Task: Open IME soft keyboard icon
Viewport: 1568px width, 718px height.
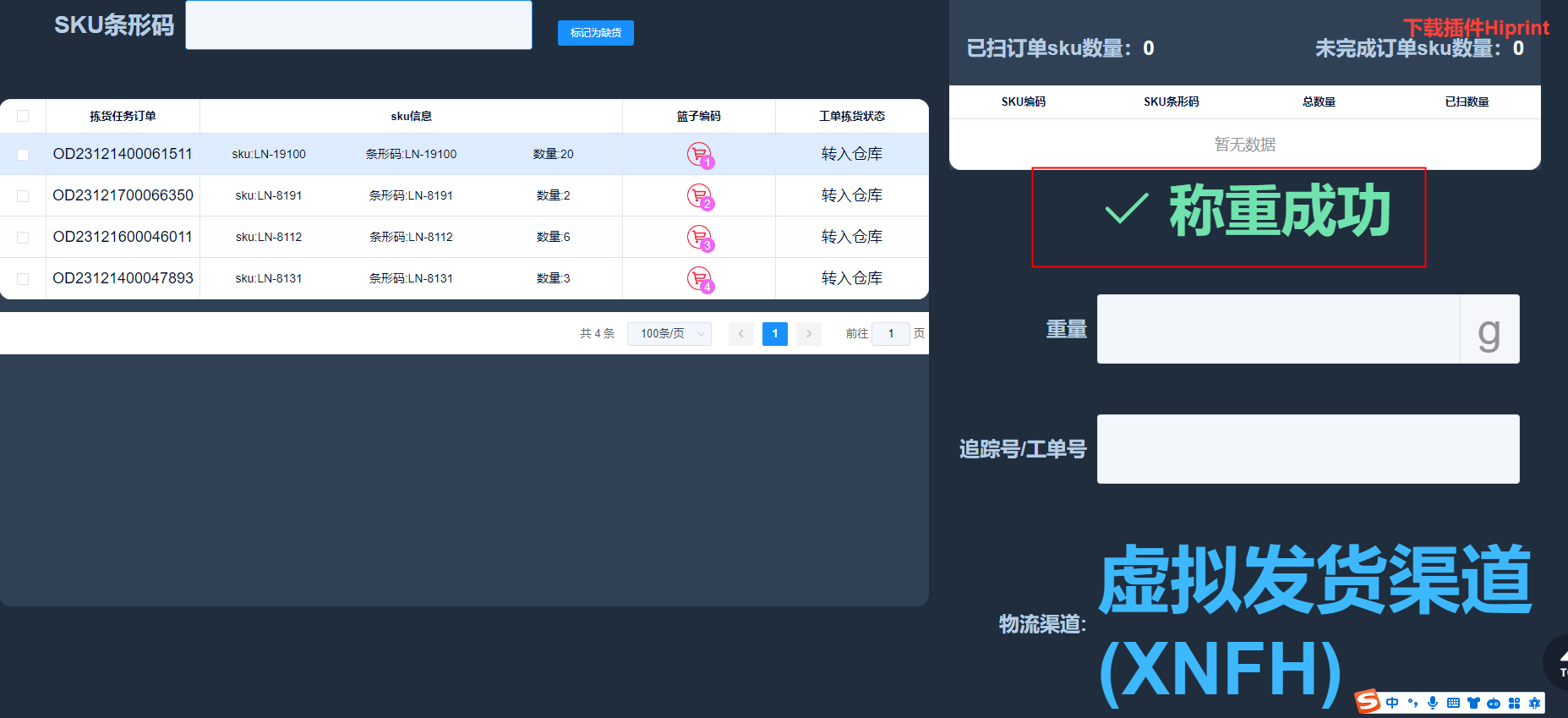Action: [x=1453, y=703]
